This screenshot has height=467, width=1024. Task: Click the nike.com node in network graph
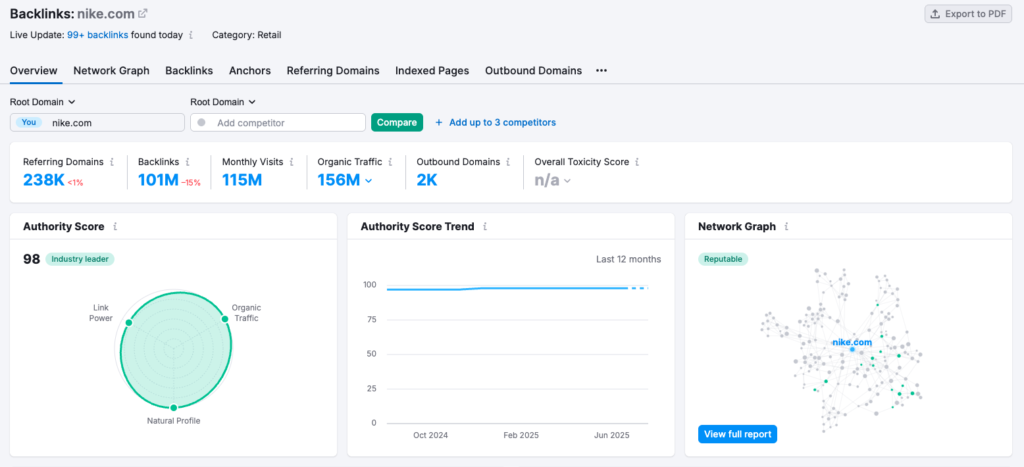852,349
